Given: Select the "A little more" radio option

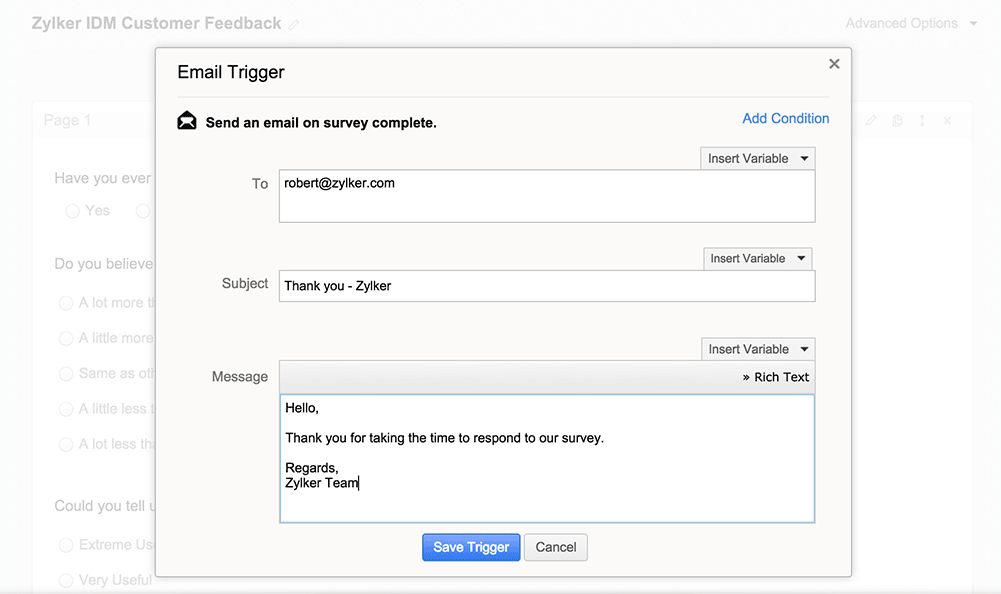Looking at the screenshot, I should [66, 339].
